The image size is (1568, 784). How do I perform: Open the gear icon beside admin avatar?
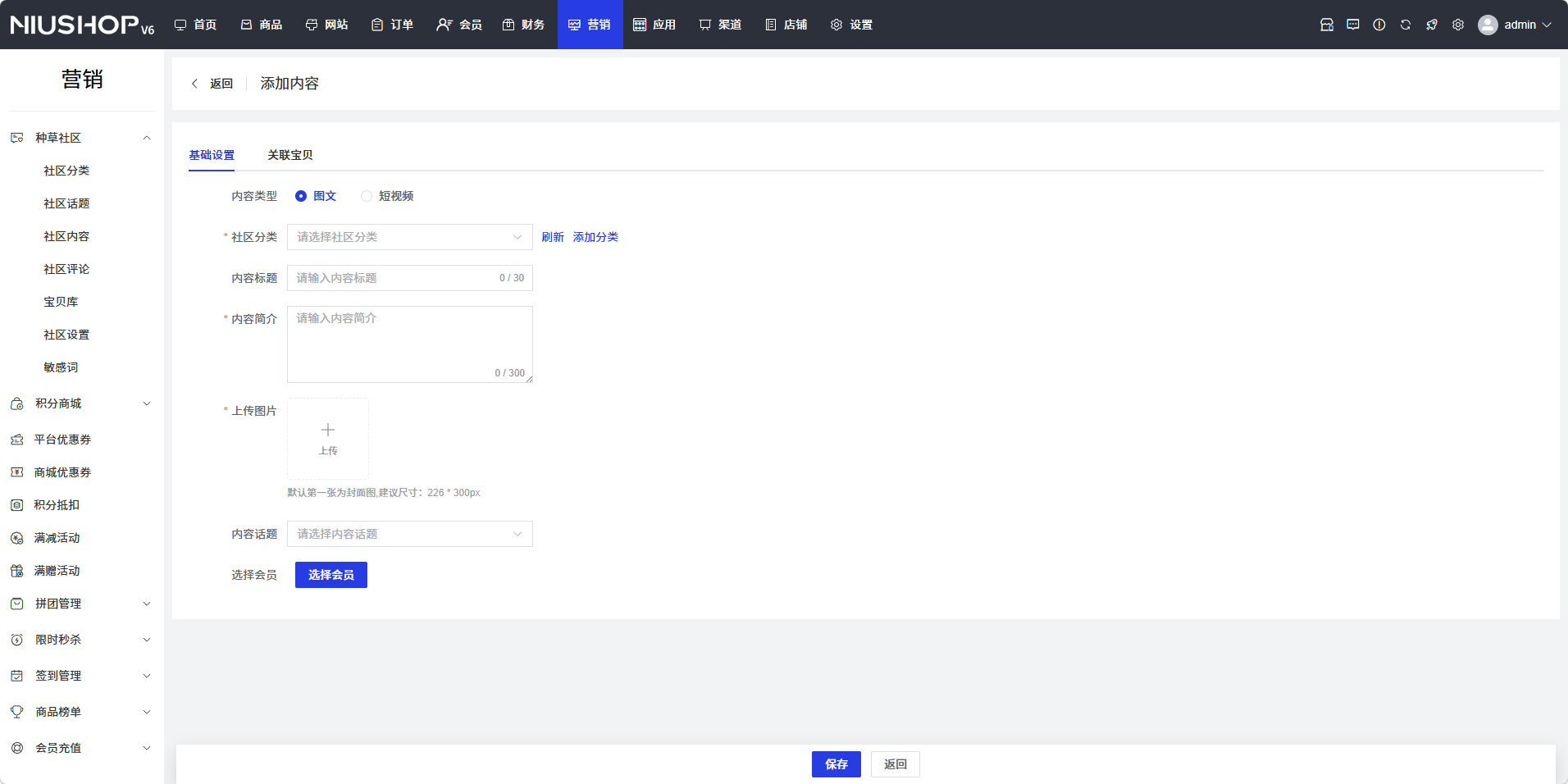(1457, 25)
